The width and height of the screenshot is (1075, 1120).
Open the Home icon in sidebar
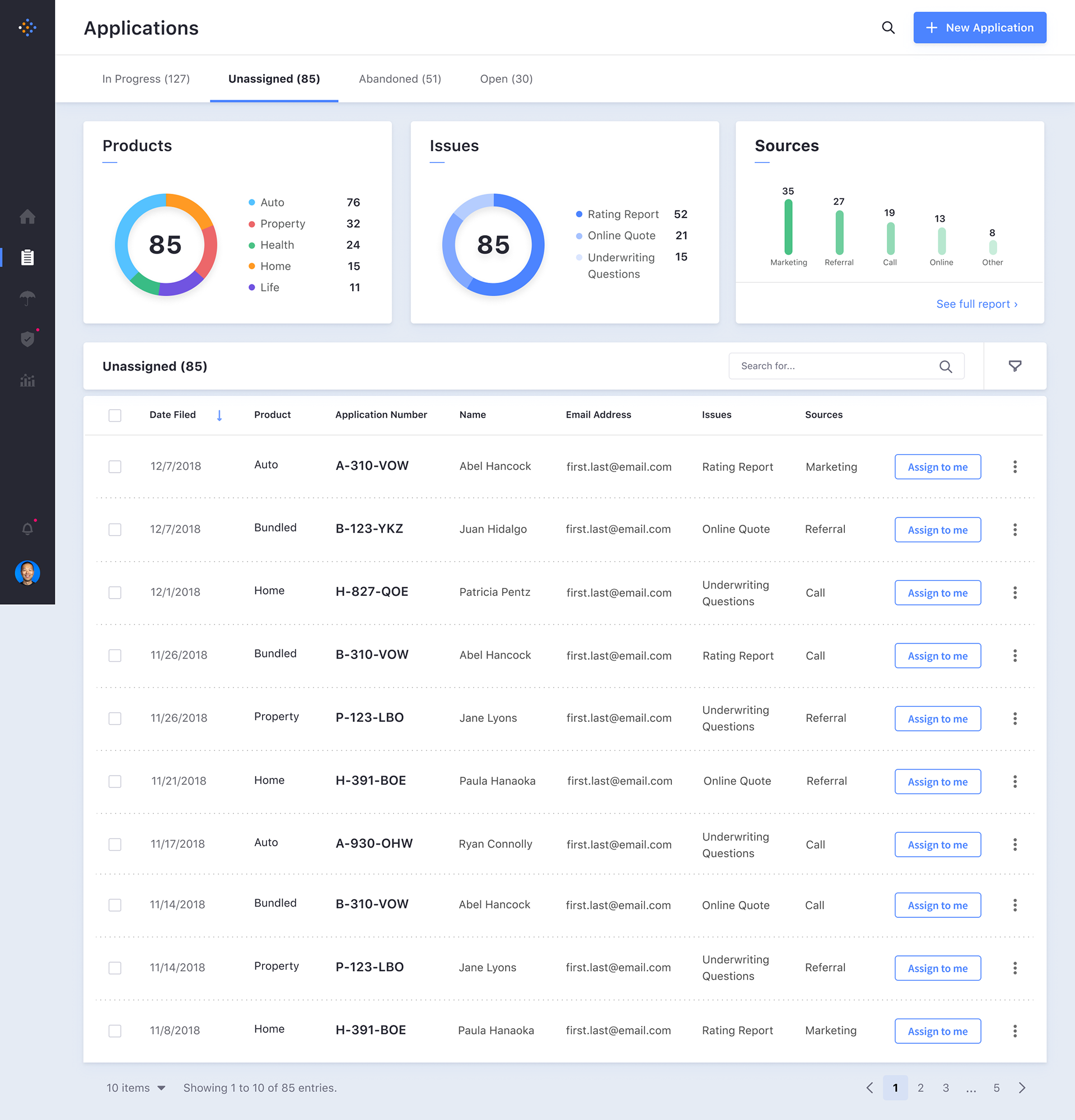click(x=27, y=217)
